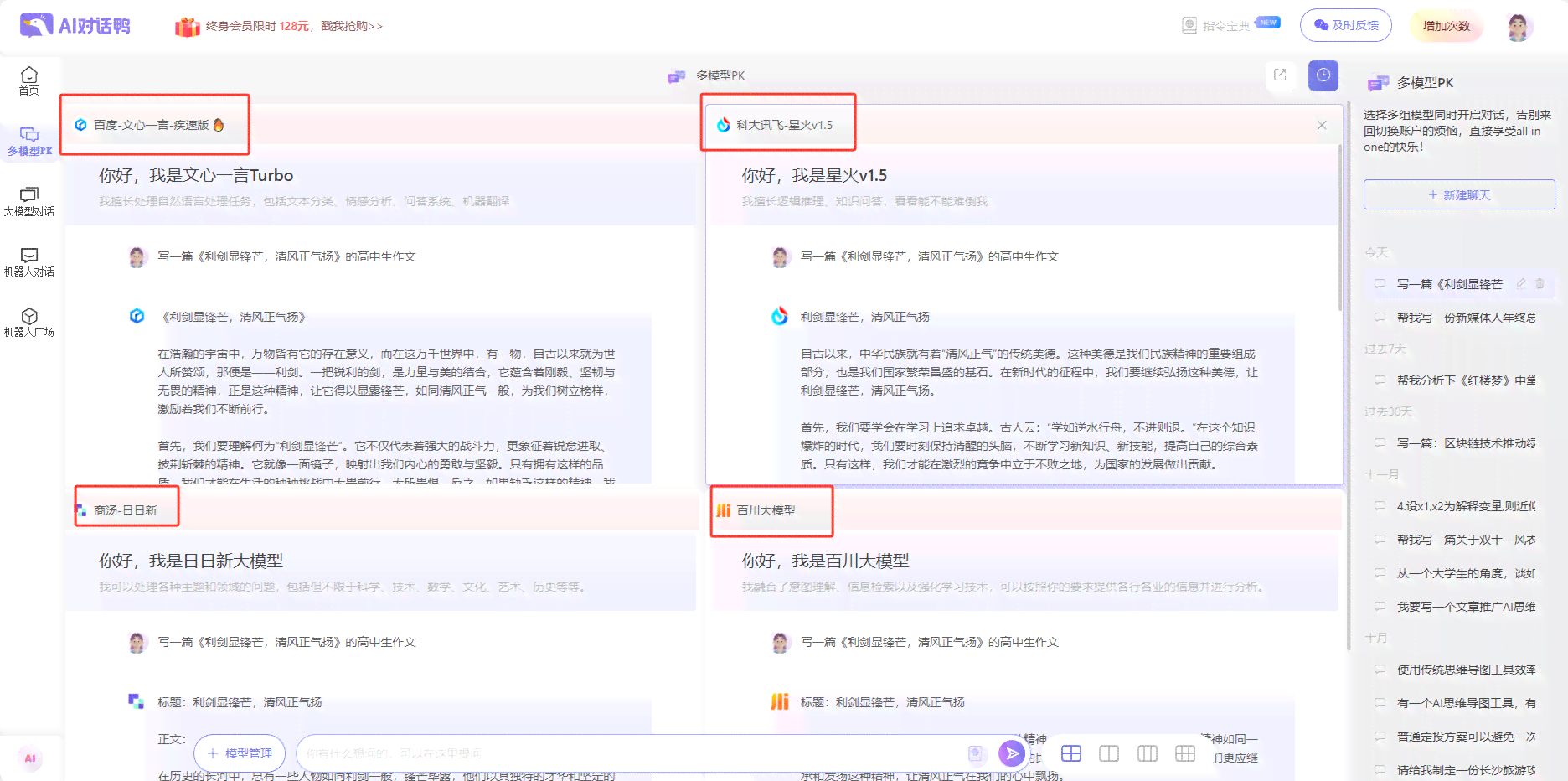Delete the 写一篇《利剑显锋芒 chat via trash icon

tap(1540, 284)
